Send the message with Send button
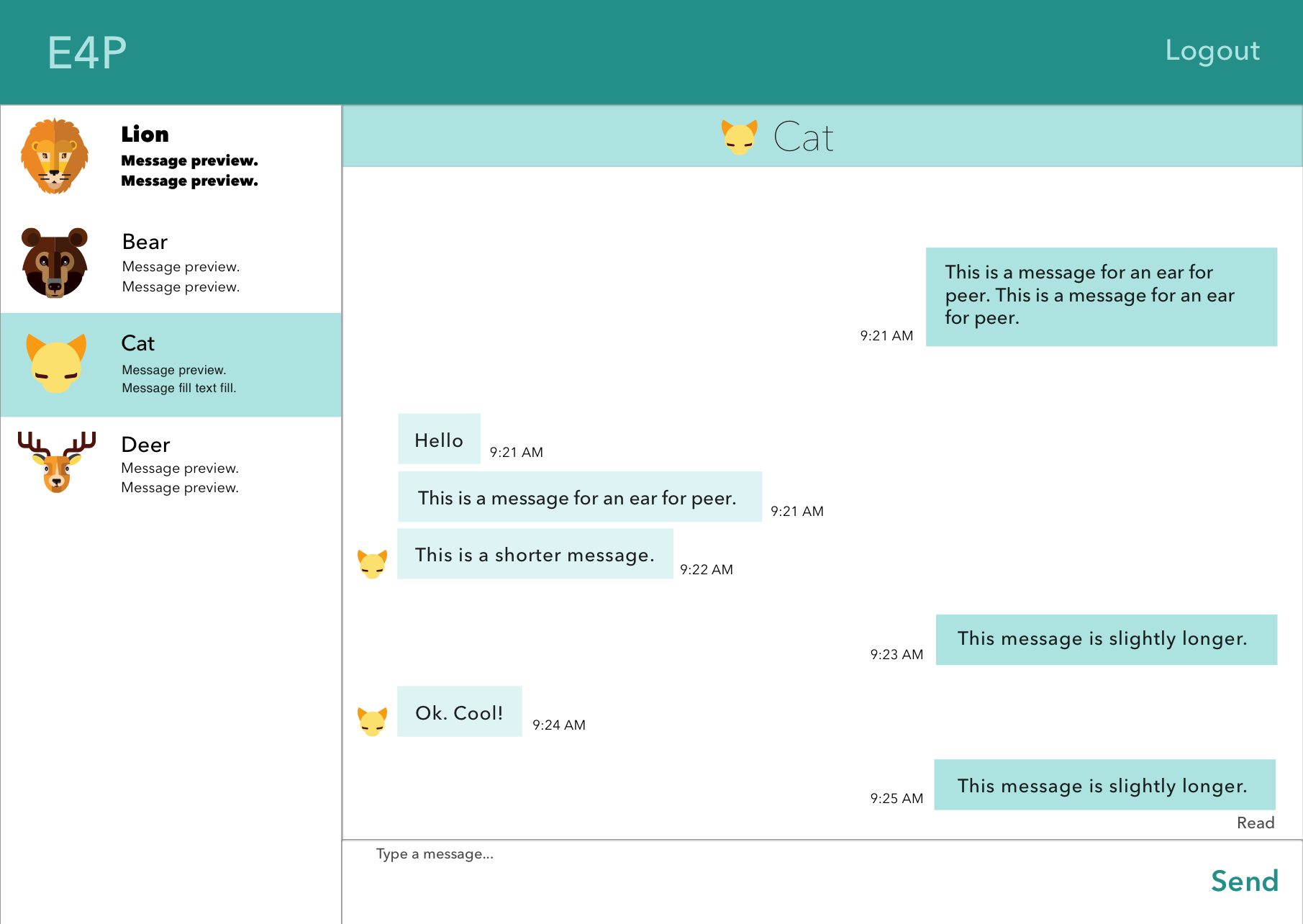 click(x=1245, y=881)
